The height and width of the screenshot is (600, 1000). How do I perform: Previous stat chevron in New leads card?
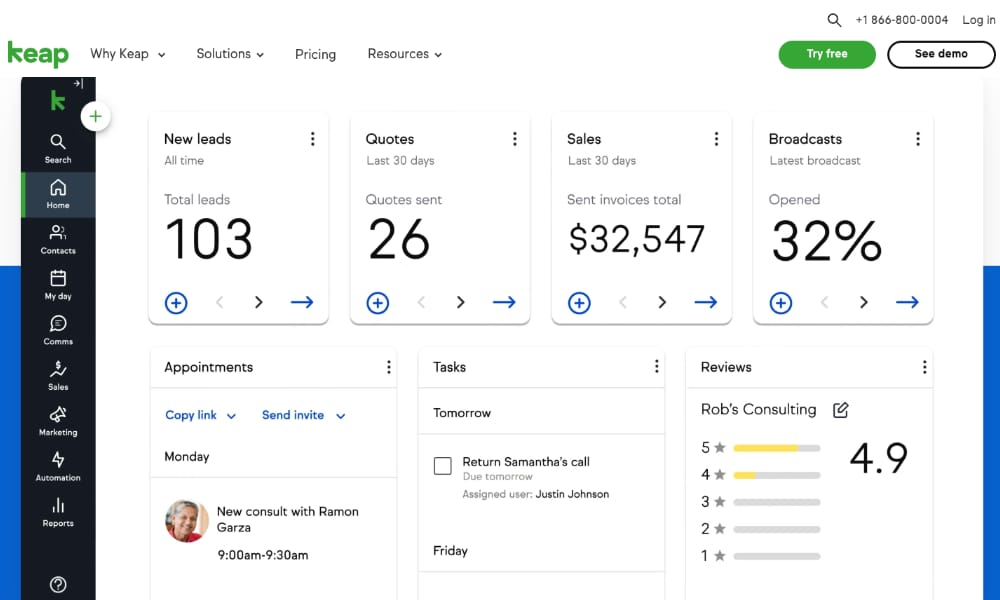[x=219, y=302]
